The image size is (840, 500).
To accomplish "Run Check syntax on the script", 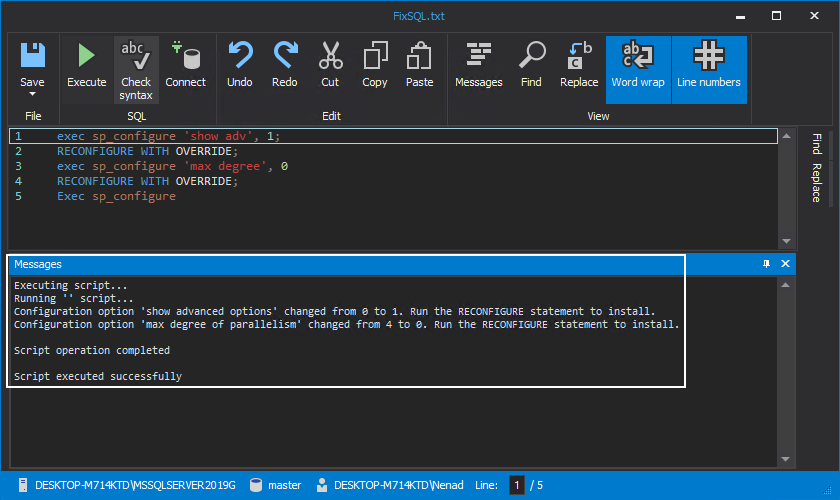I will [x=136, y=70].
